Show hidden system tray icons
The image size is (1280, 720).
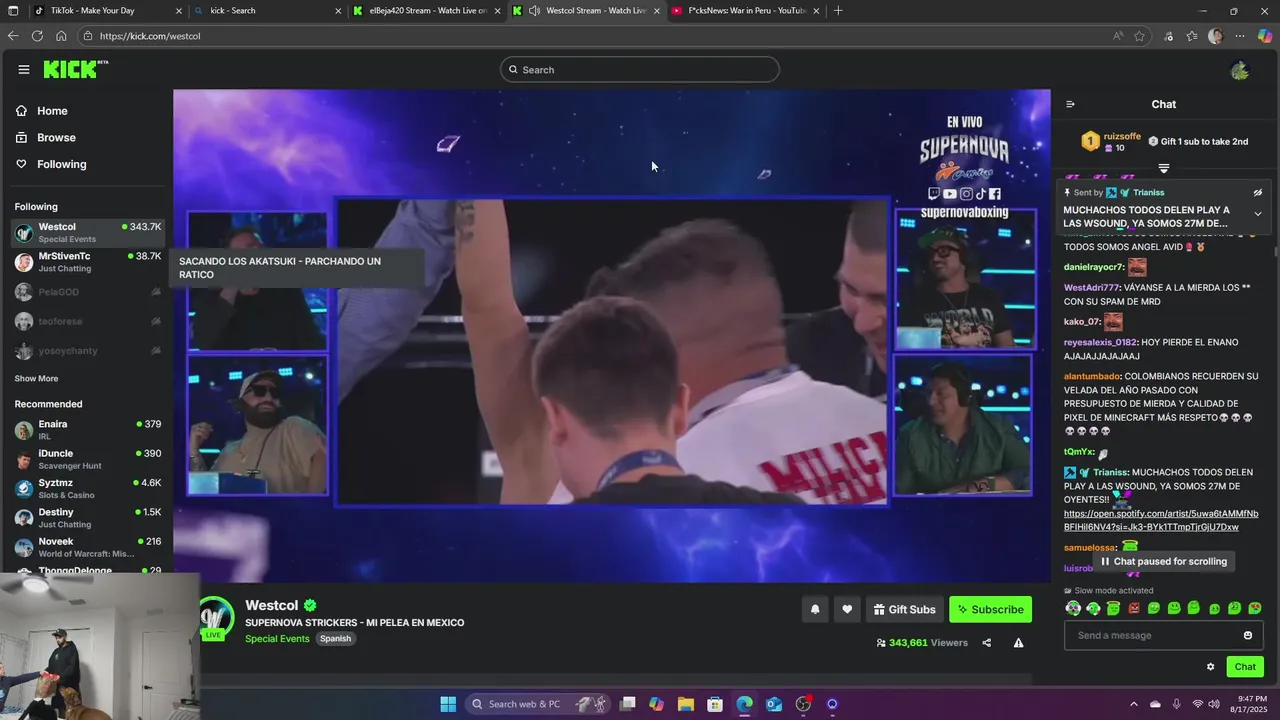1133,704
